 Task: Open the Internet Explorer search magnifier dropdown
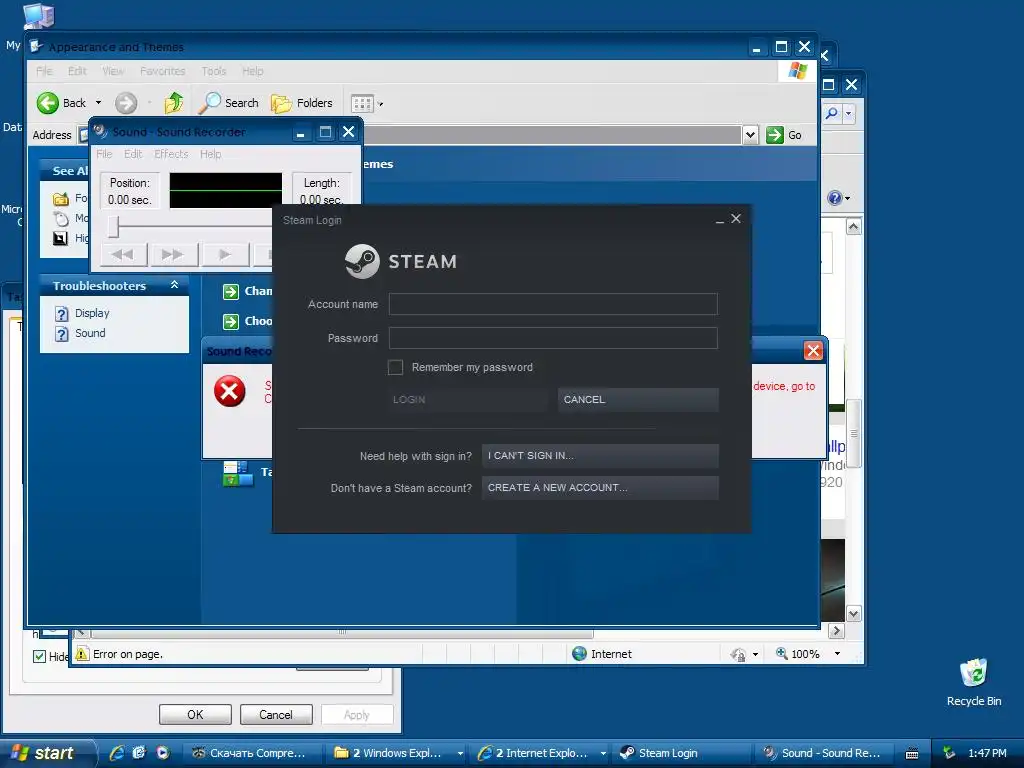pos(848,114)
